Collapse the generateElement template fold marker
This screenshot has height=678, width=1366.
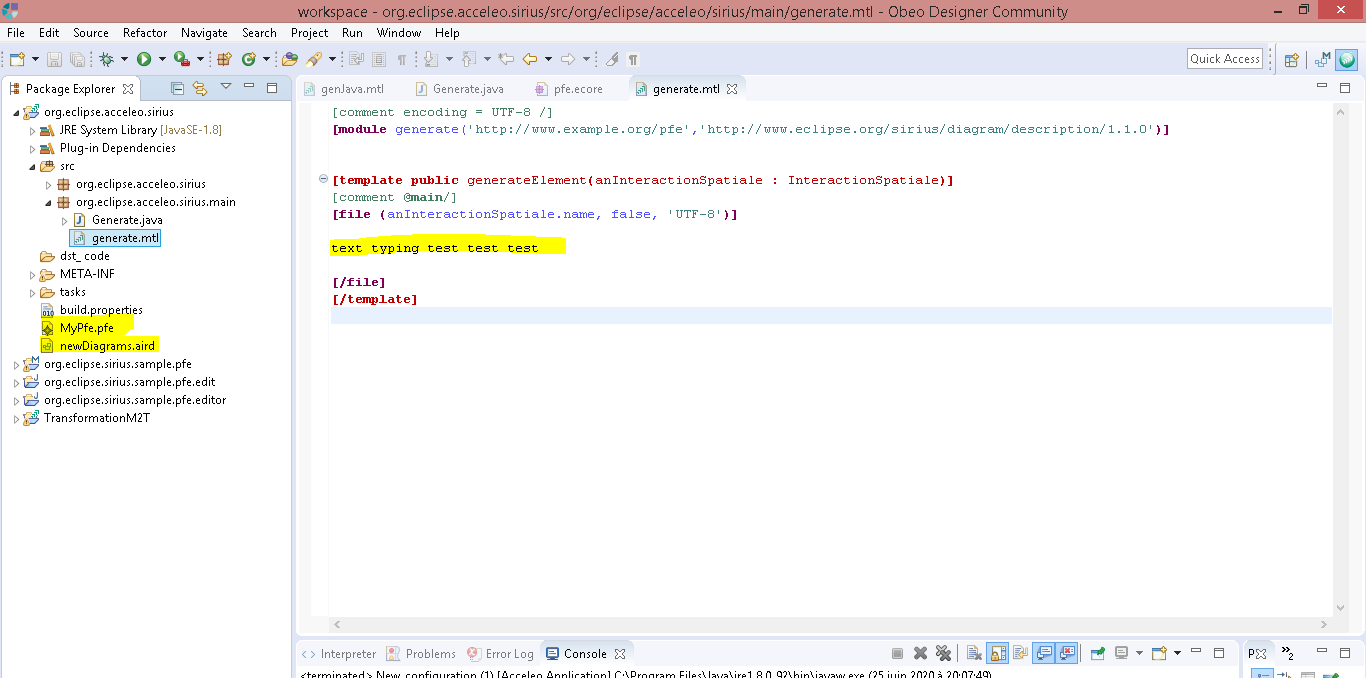[323, 180]
